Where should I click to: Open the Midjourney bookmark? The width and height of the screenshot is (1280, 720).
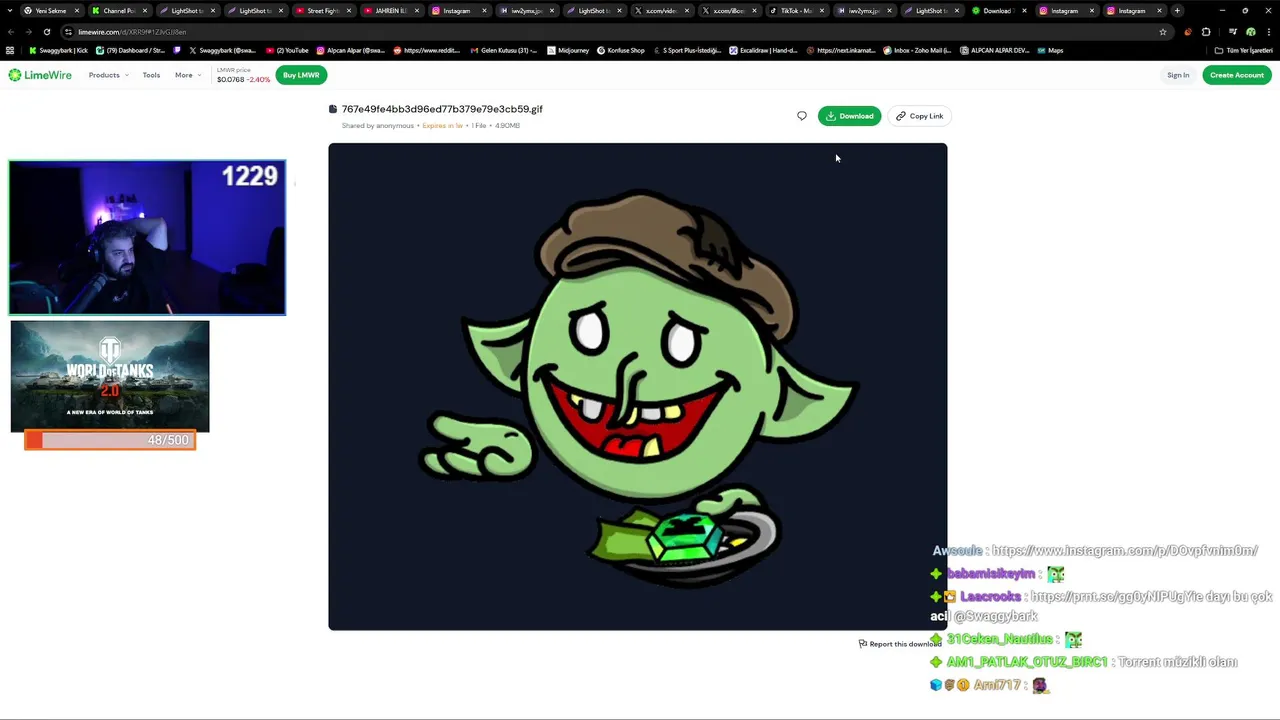click(x=569, y=50)
